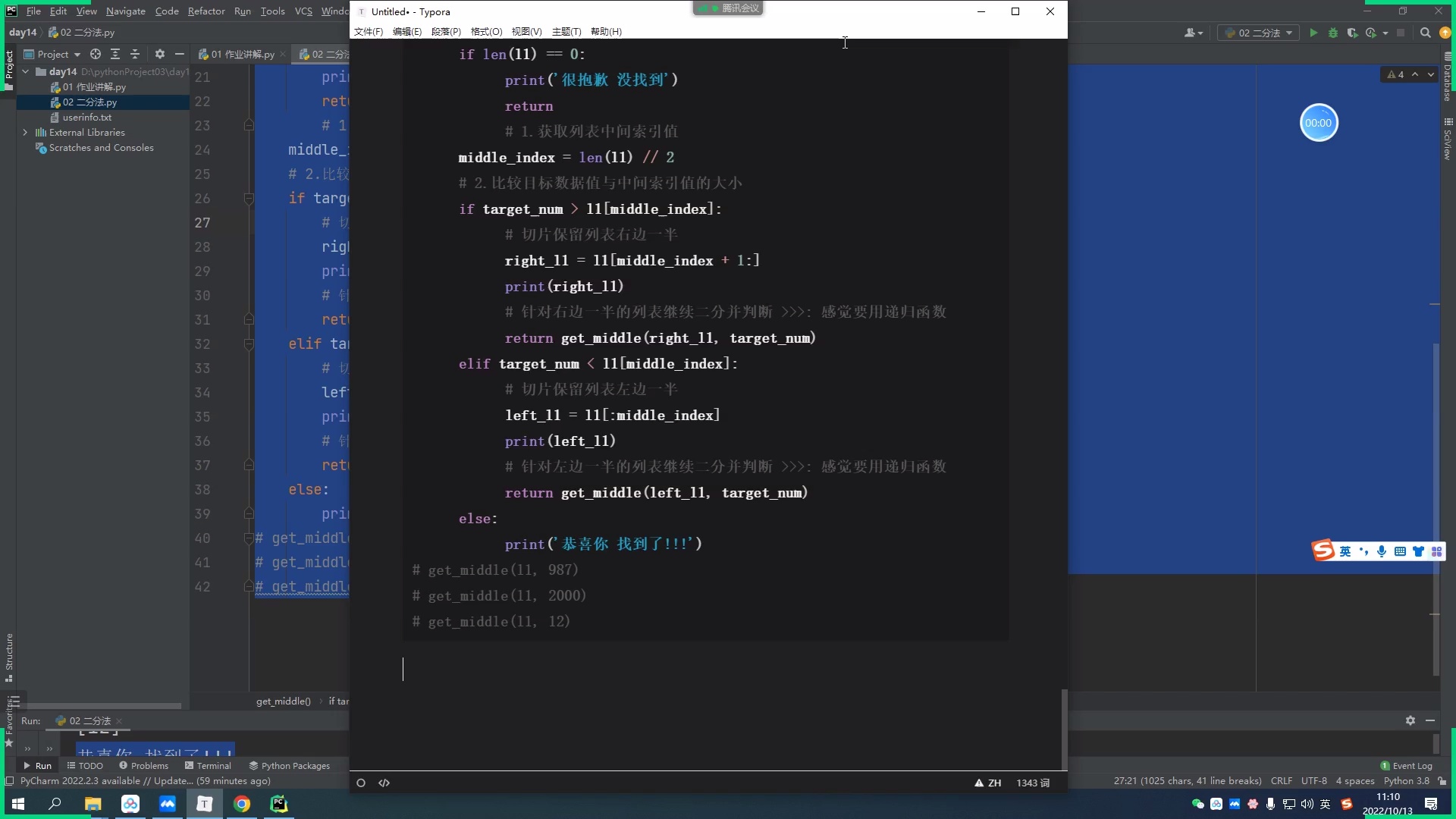Image resolution: width=1456 pixels, height=819 pixels.
Task: Collapse the day14 project folder
Action: coord(25,71)
